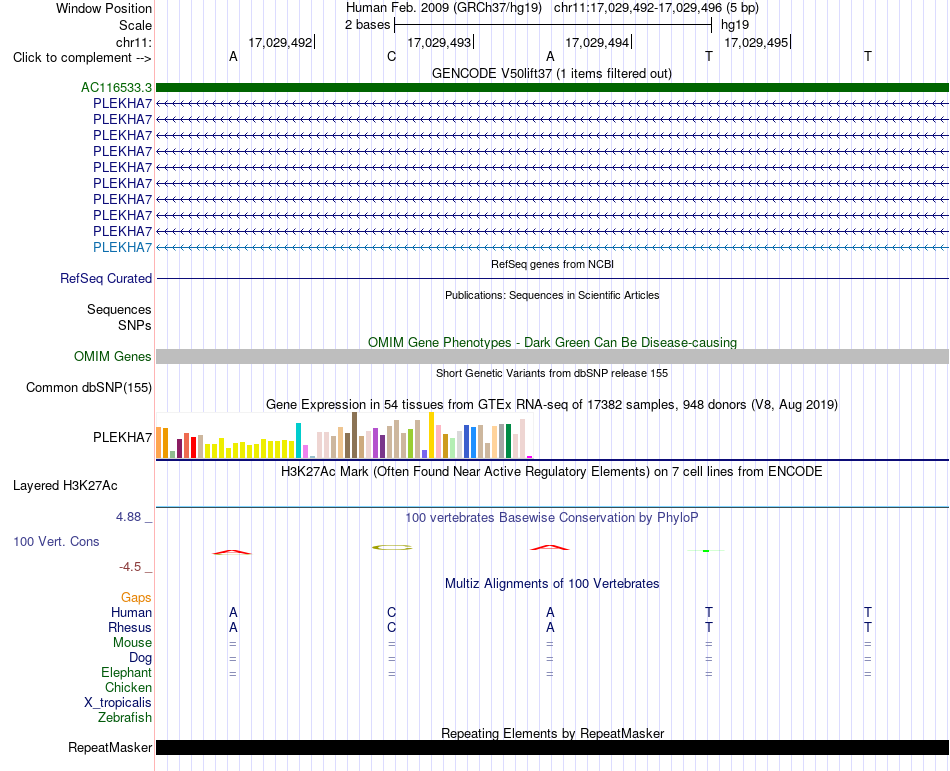Click 'Repeating Elements by RepeatMasker' title

(x=552, y=733)
